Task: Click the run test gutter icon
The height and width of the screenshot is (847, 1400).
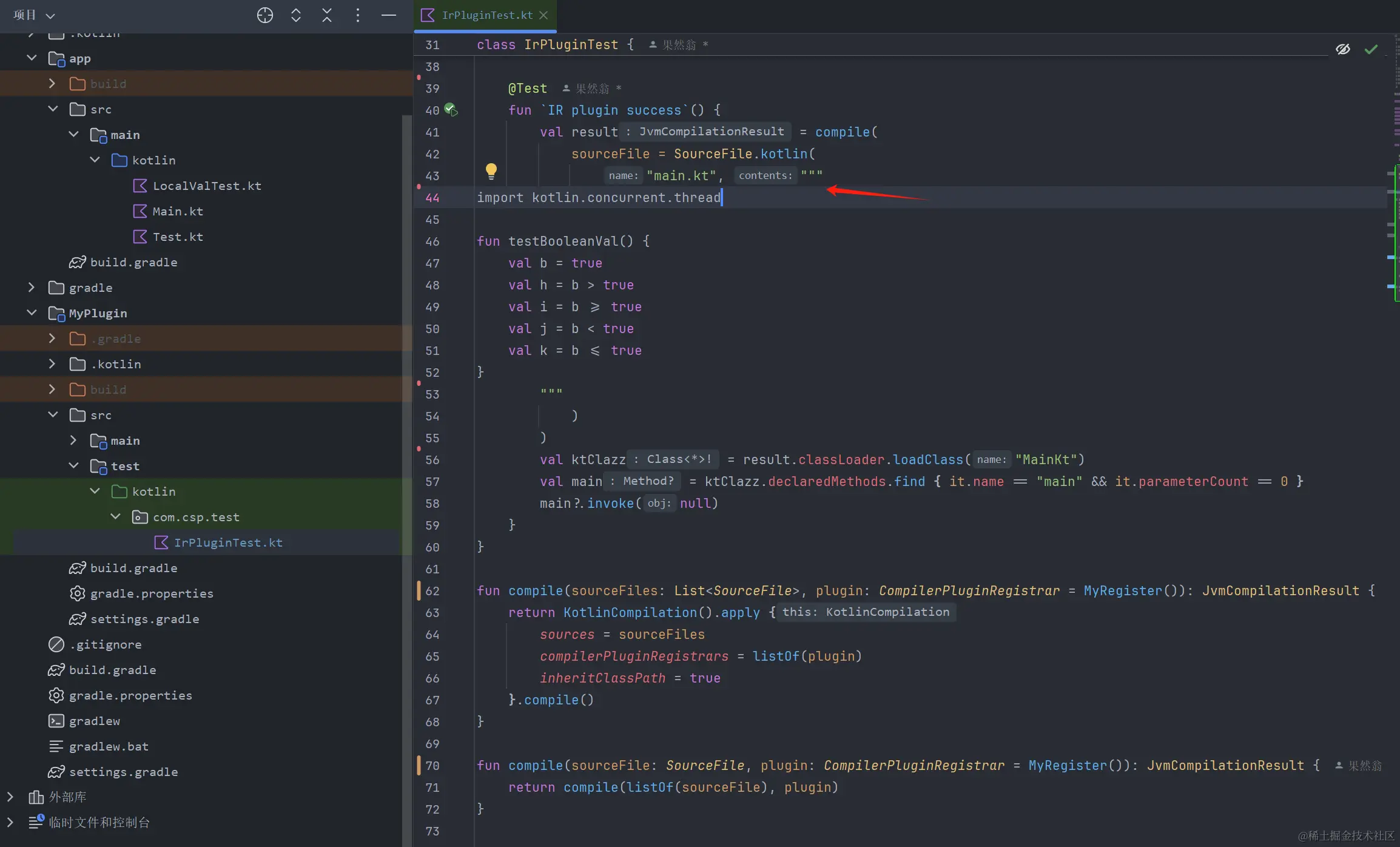Action: click(451, 110)
